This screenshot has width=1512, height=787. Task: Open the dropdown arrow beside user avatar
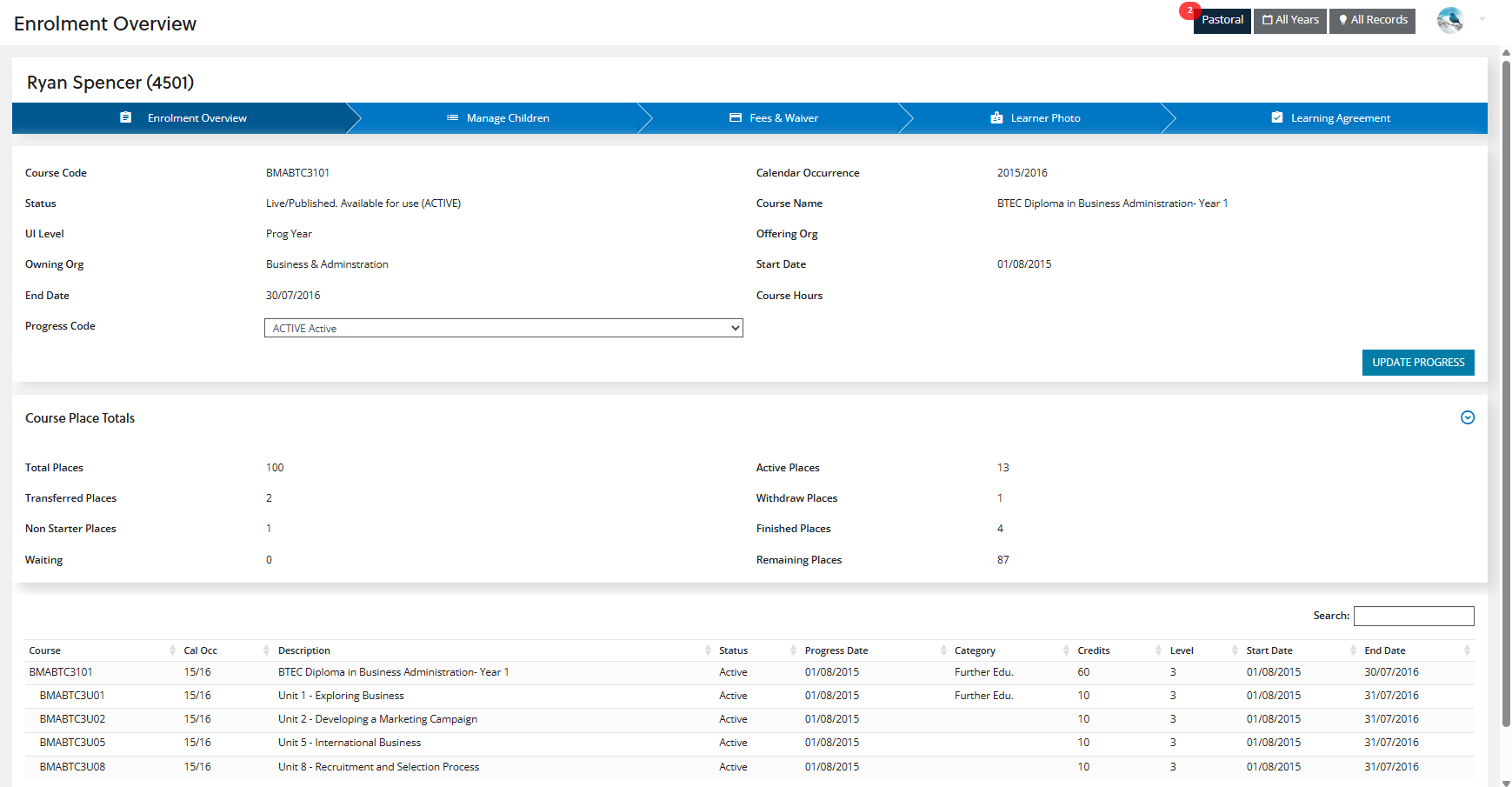click(1482, 19)
